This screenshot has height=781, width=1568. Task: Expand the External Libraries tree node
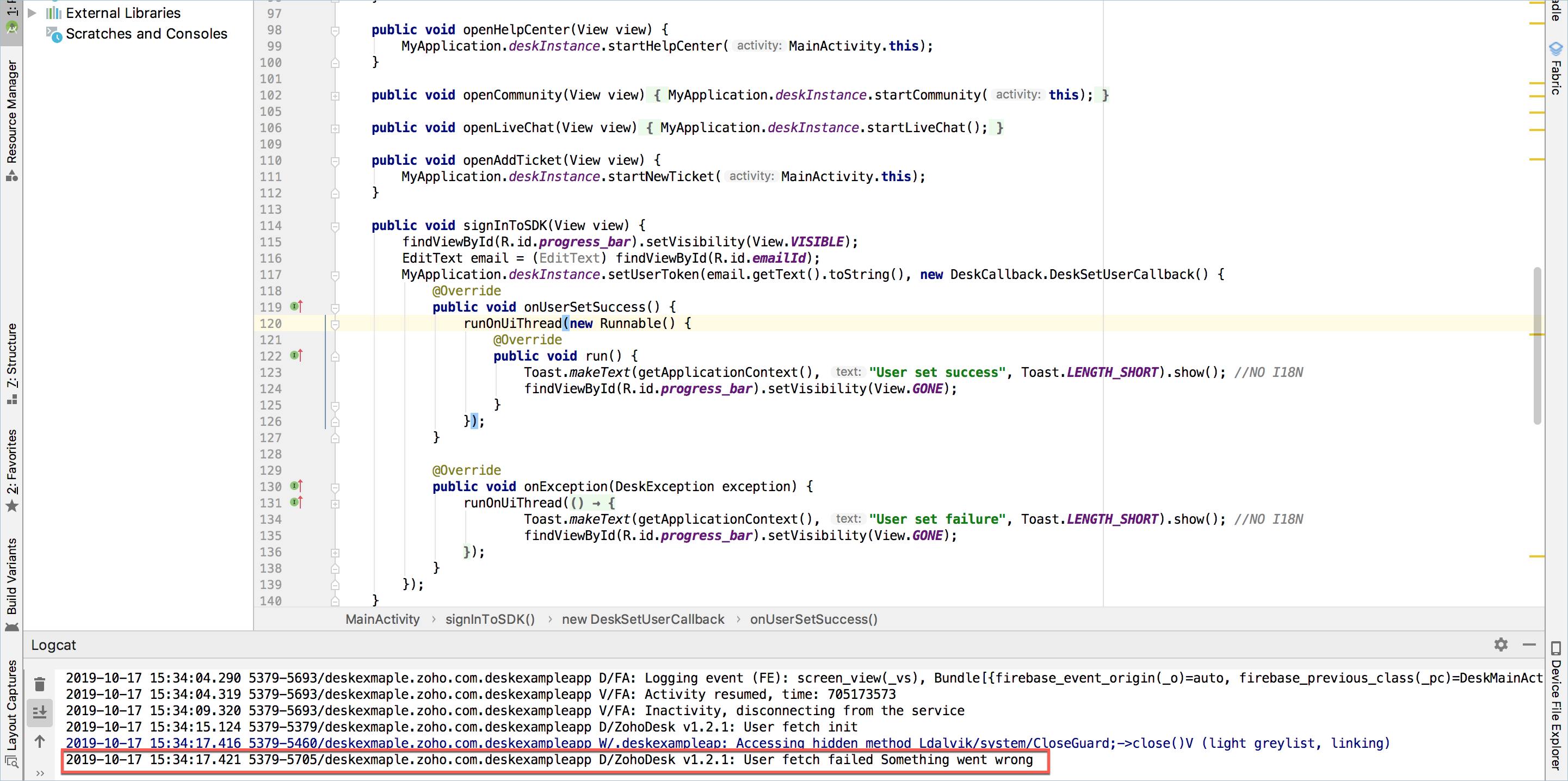click(32, 13)
